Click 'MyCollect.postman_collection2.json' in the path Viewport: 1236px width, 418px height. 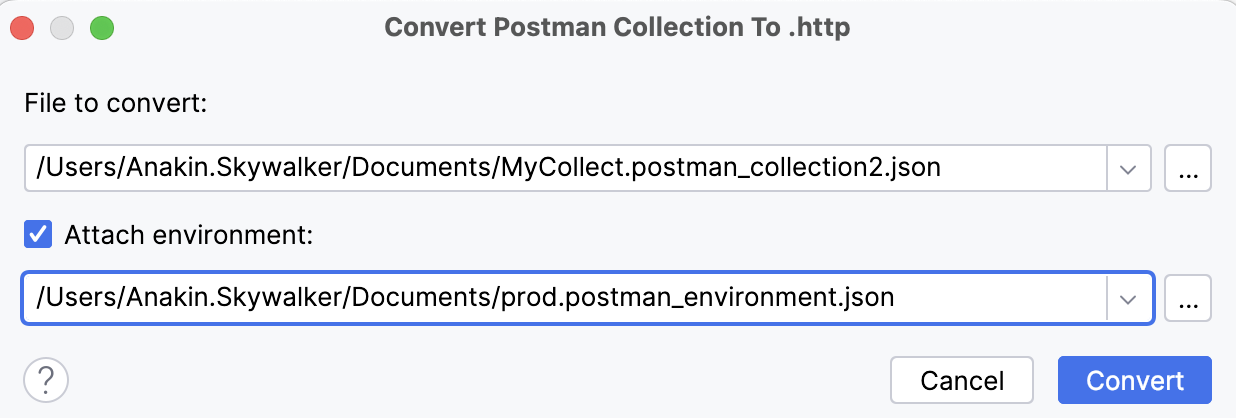tap(718, 169)
